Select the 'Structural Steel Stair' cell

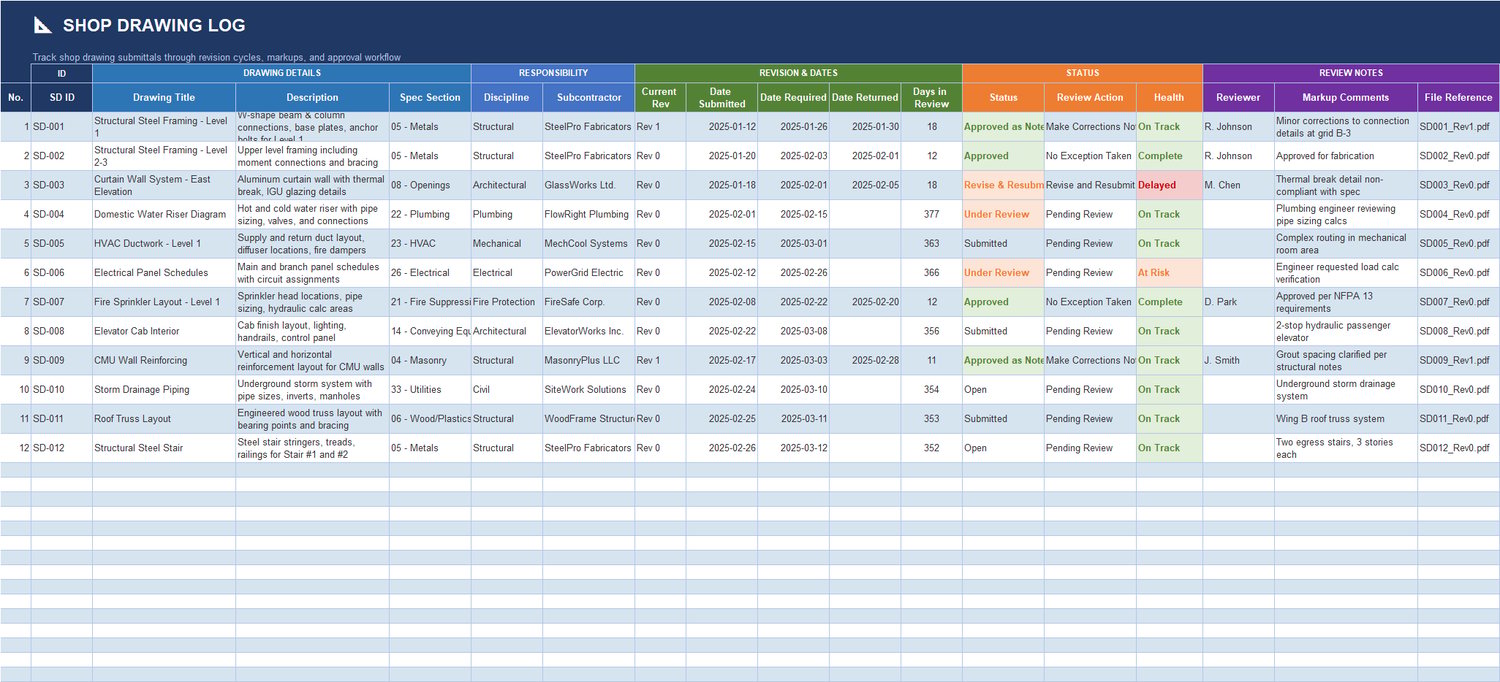(164, 448)
